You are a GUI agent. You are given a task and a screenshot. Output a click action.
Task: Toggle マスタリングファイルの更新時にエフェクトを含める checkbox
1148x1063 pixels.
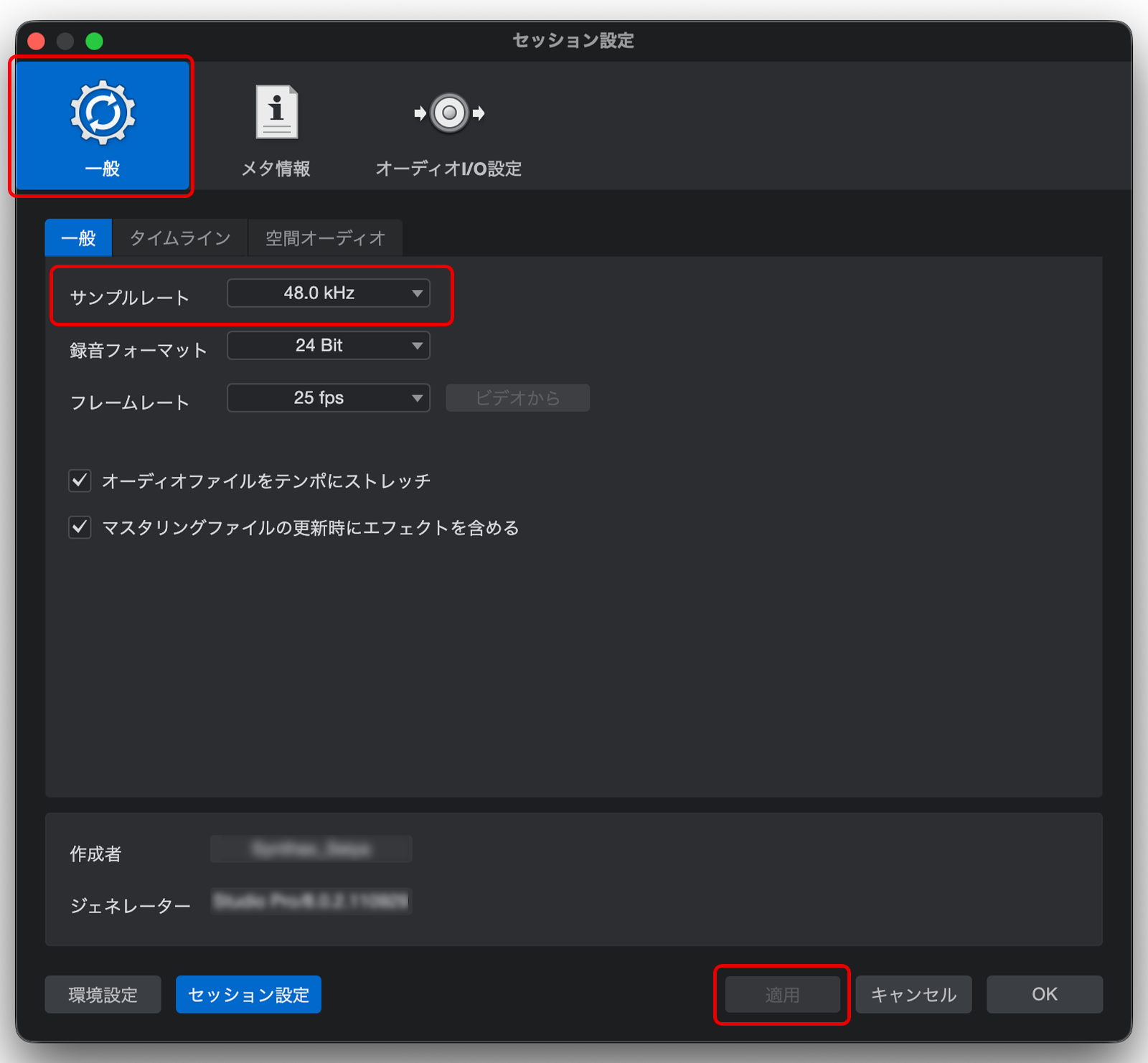(x=80, y=528)
